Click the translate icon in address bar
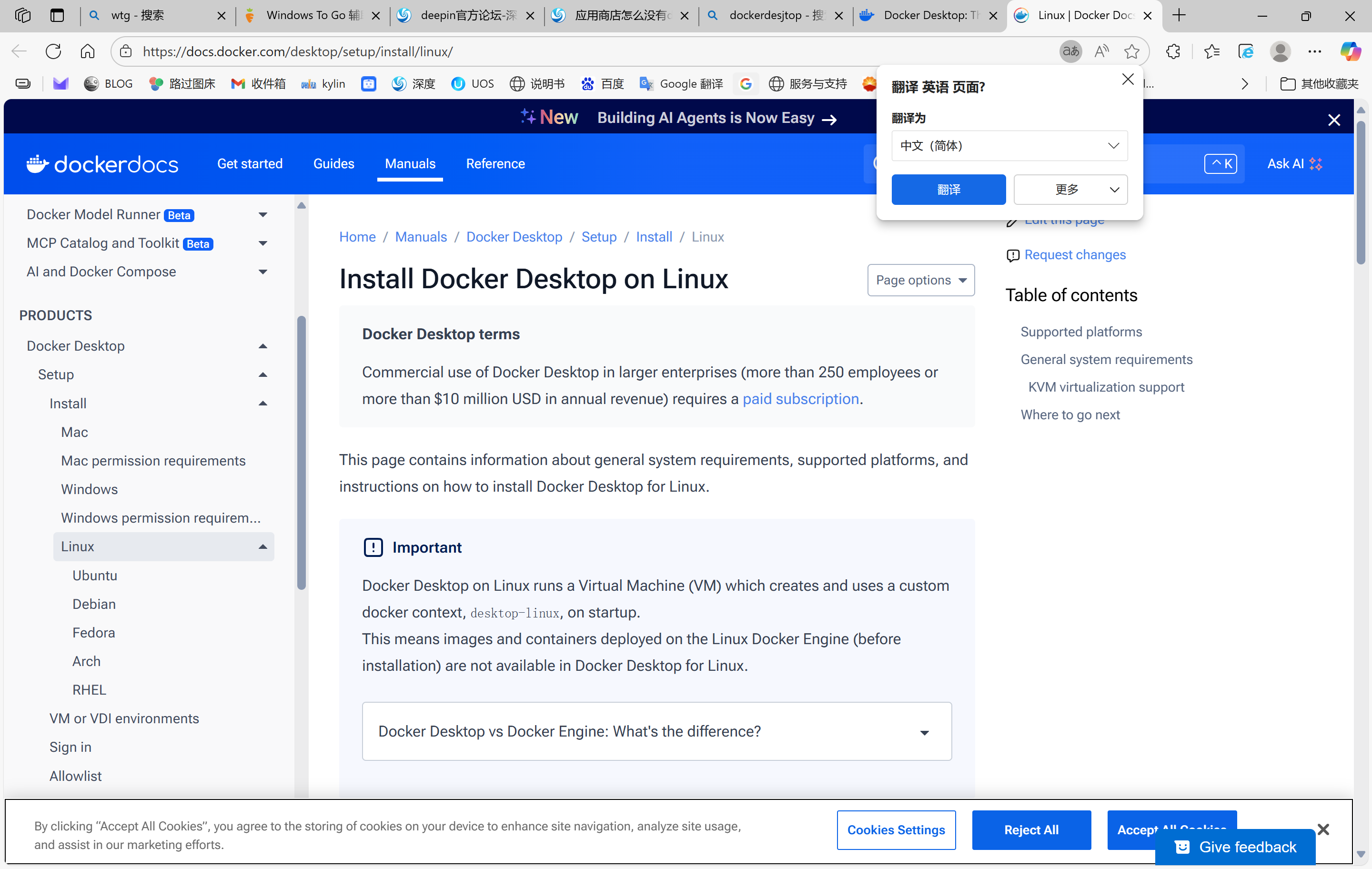Viewport: 1372px width, 869px height. pyautogui.click(x=1070, y=51)
